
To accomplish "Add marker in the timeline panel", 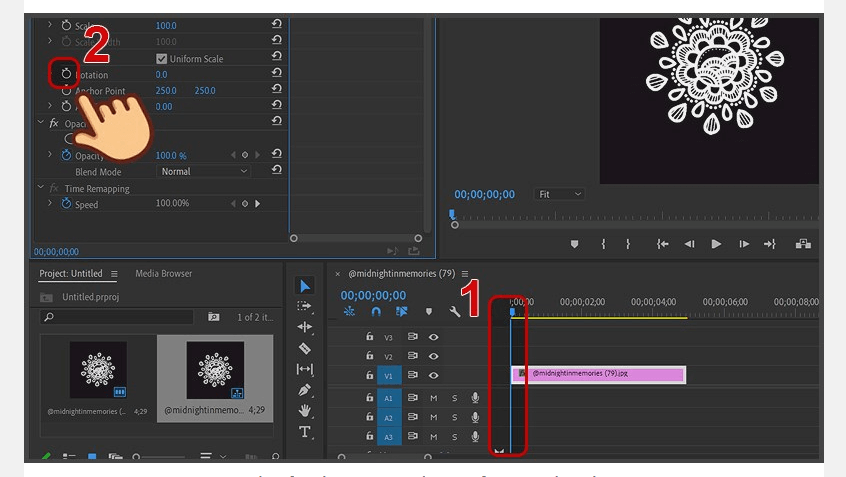I will point(429,311).
